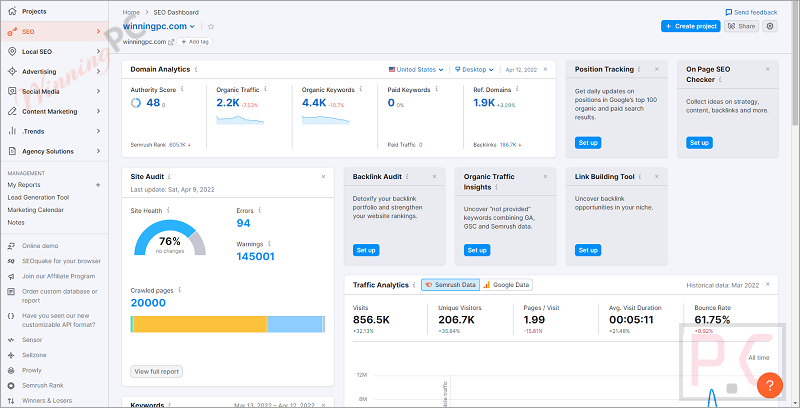Select the SEO key icon
Viewport: 800px width, 408px height.
pyautogui.click(x=12, y=32)
